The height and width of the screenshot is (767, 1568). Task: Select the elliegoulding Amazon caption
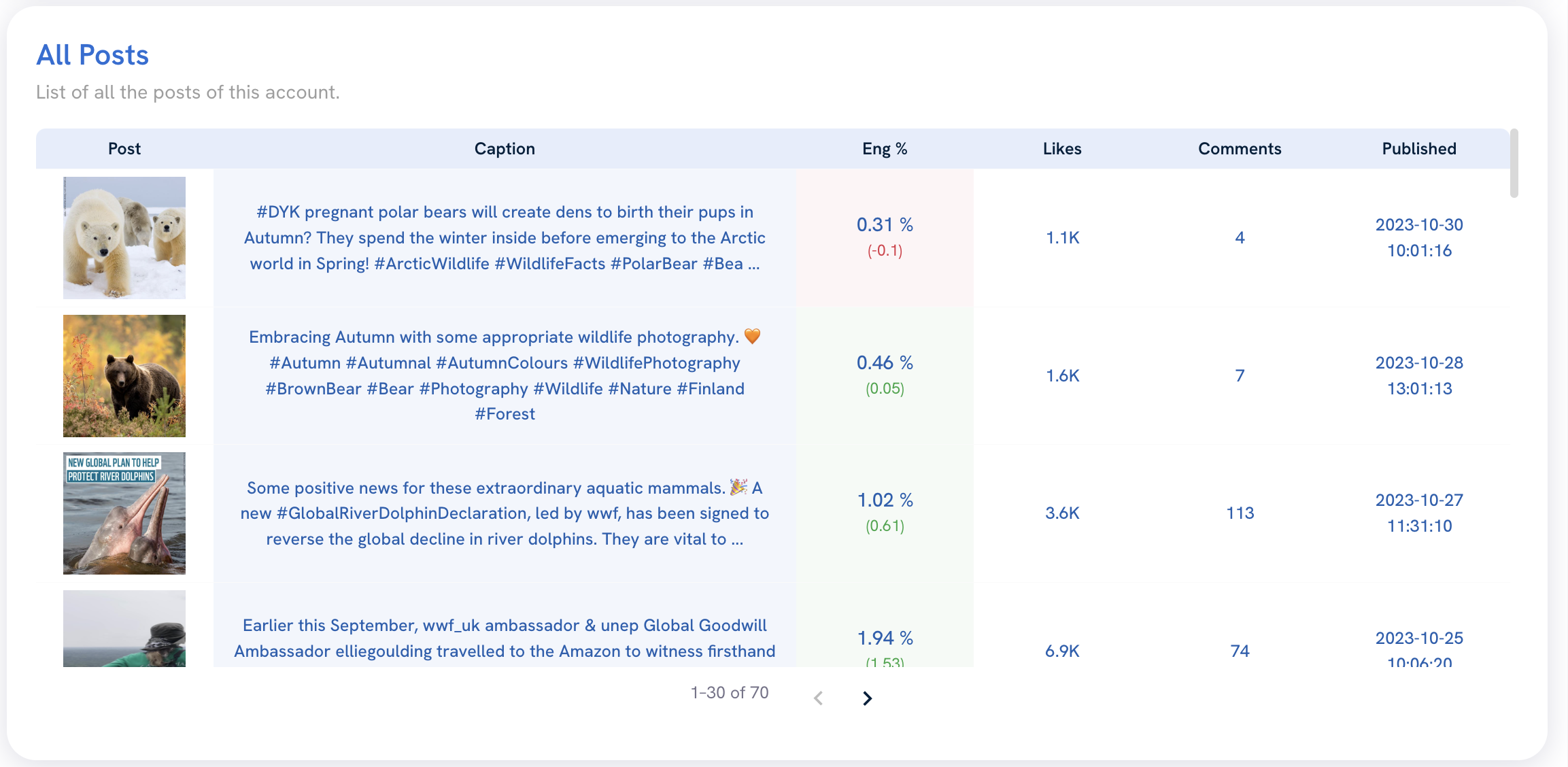click(505, 638)
